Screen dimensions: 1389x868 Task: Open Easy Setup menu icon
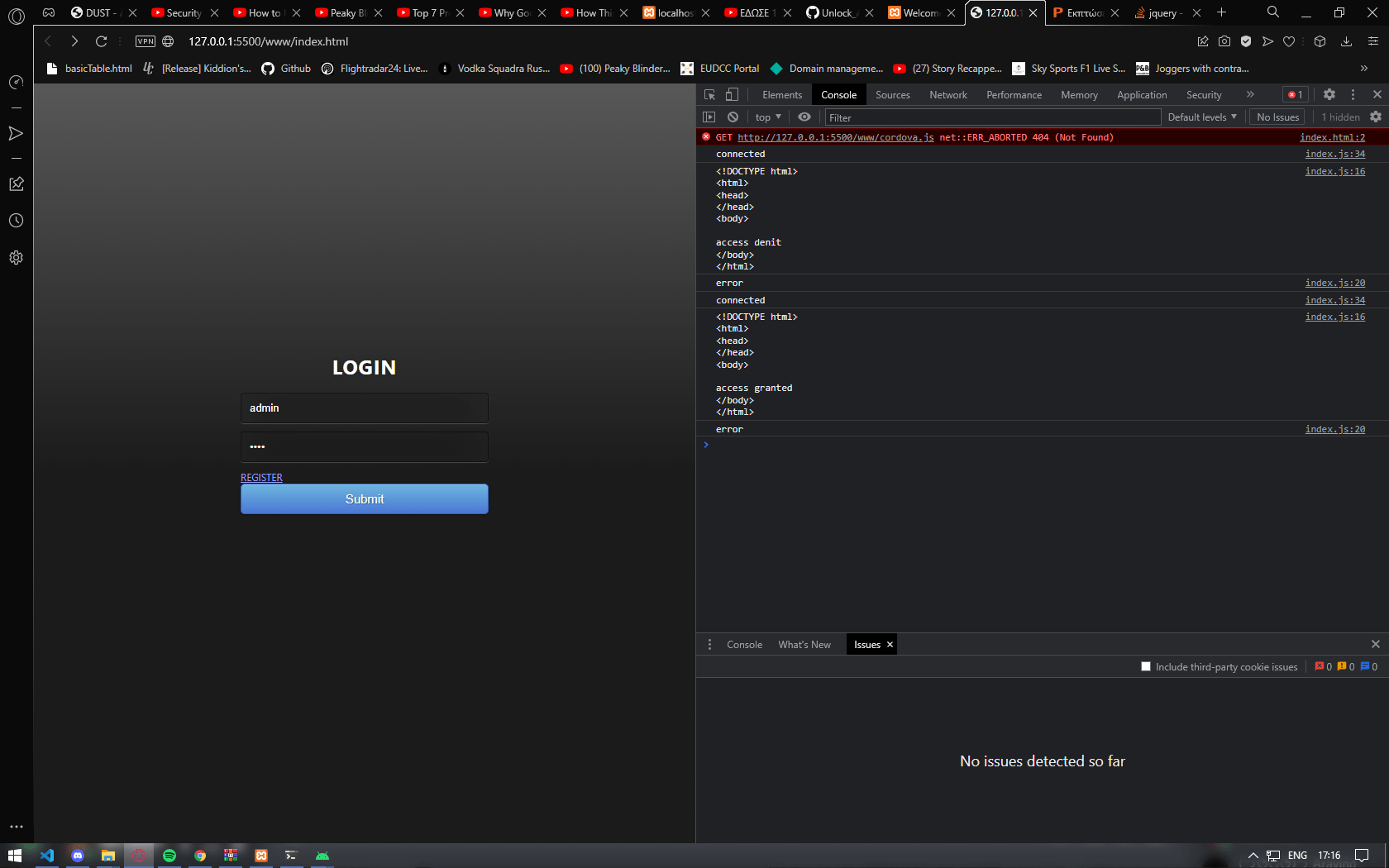click(x=1373, y=41)
